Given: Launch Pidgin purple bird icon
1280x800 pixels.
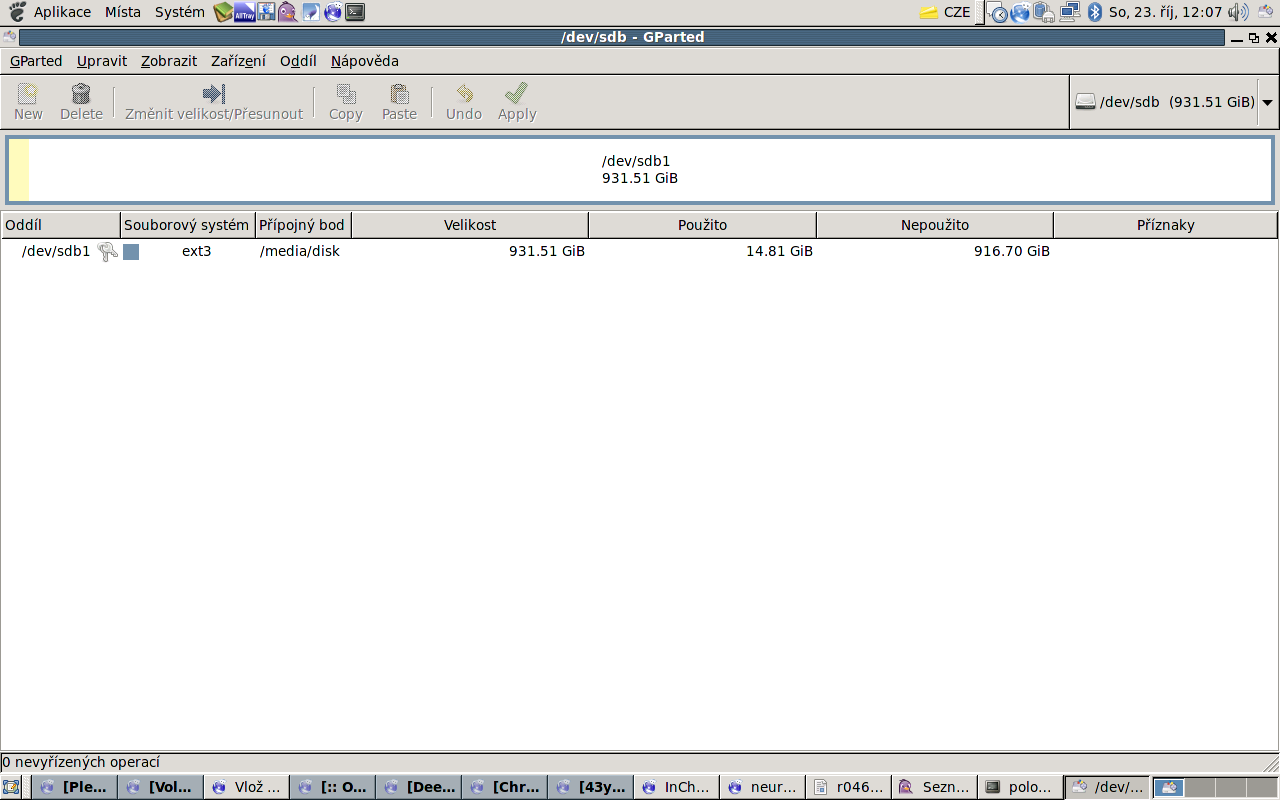Looking at the screenshot, I should point(288,12).
